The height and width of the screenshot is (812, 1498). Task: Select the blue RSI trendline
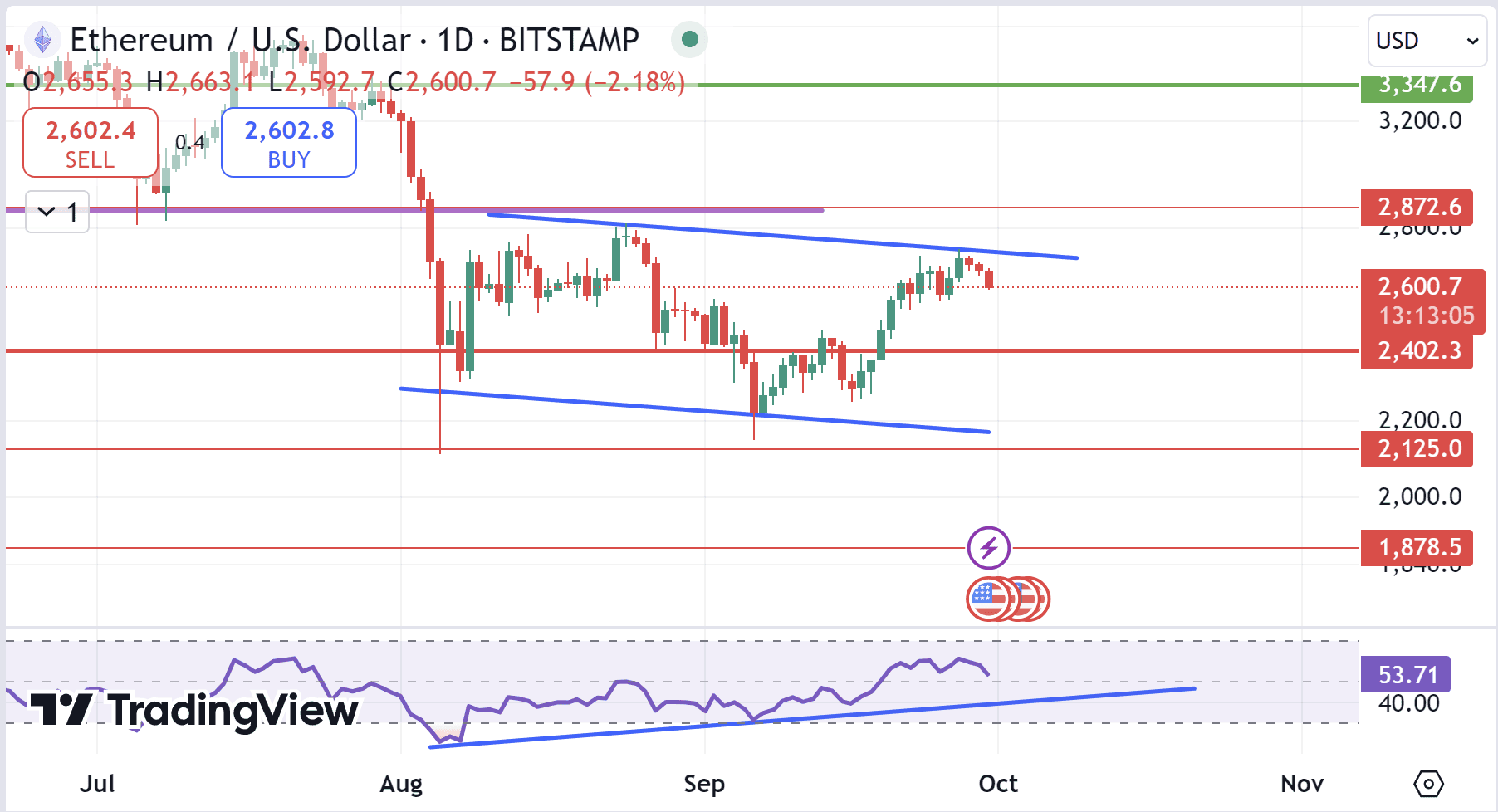tap(812, 717)
